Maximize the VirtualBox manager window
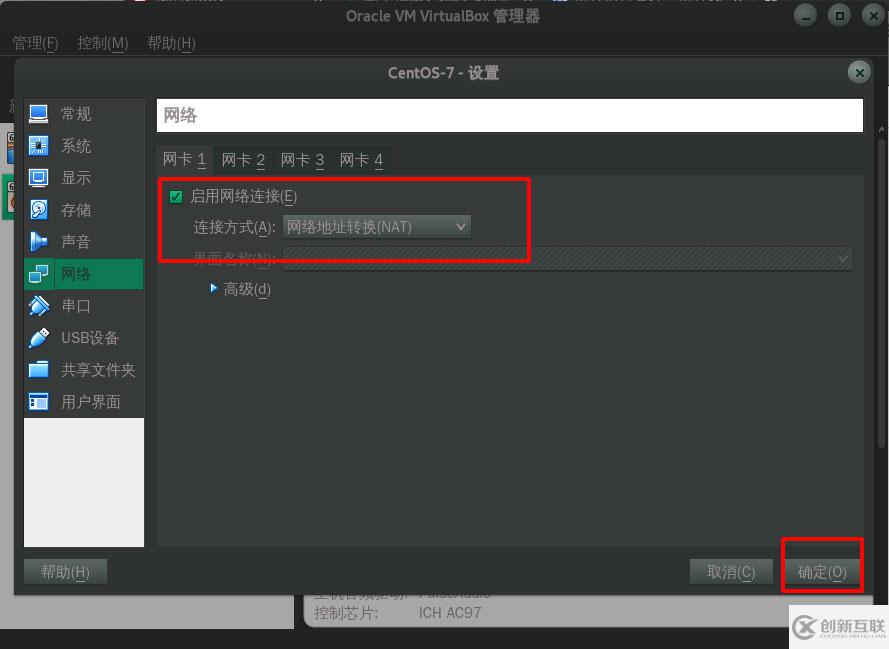This screenshot has height=649, width=889. coord(840,15)
